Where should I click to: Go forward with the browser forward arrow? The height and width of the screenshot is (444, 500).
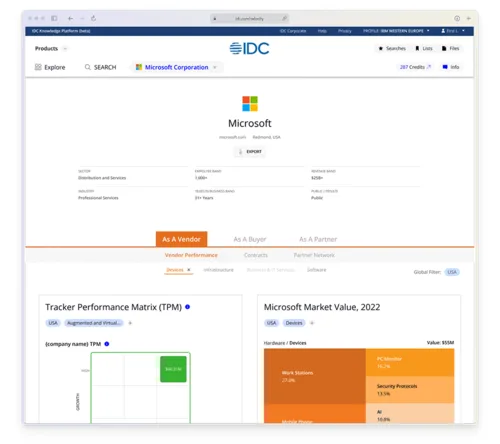click(82, 18)
